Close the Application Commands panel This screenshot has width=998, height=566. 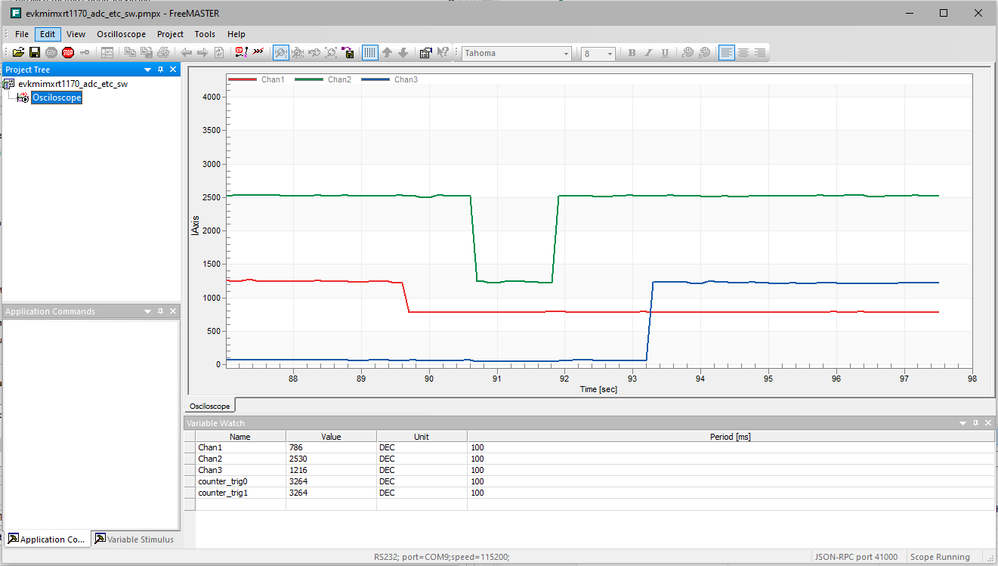pos(173,311)
